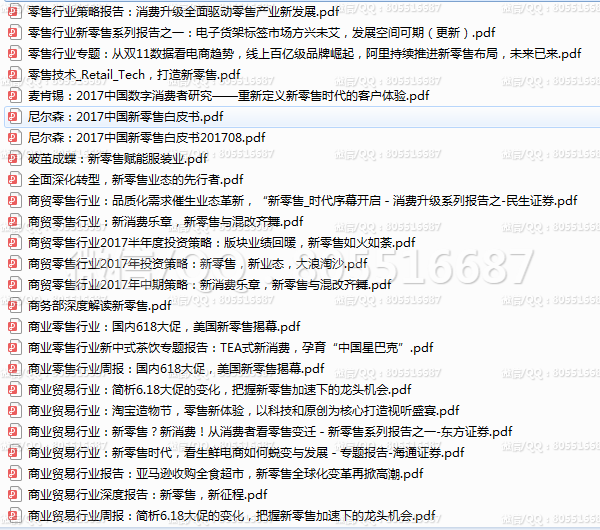Image resolution: width=600 pixels, height=530 pixels.
Task: Click the PDF icon beside 商贸零售行业：新消费乐章，新零售与混改齐舞.pdf
Action: (x=14, y=222)
